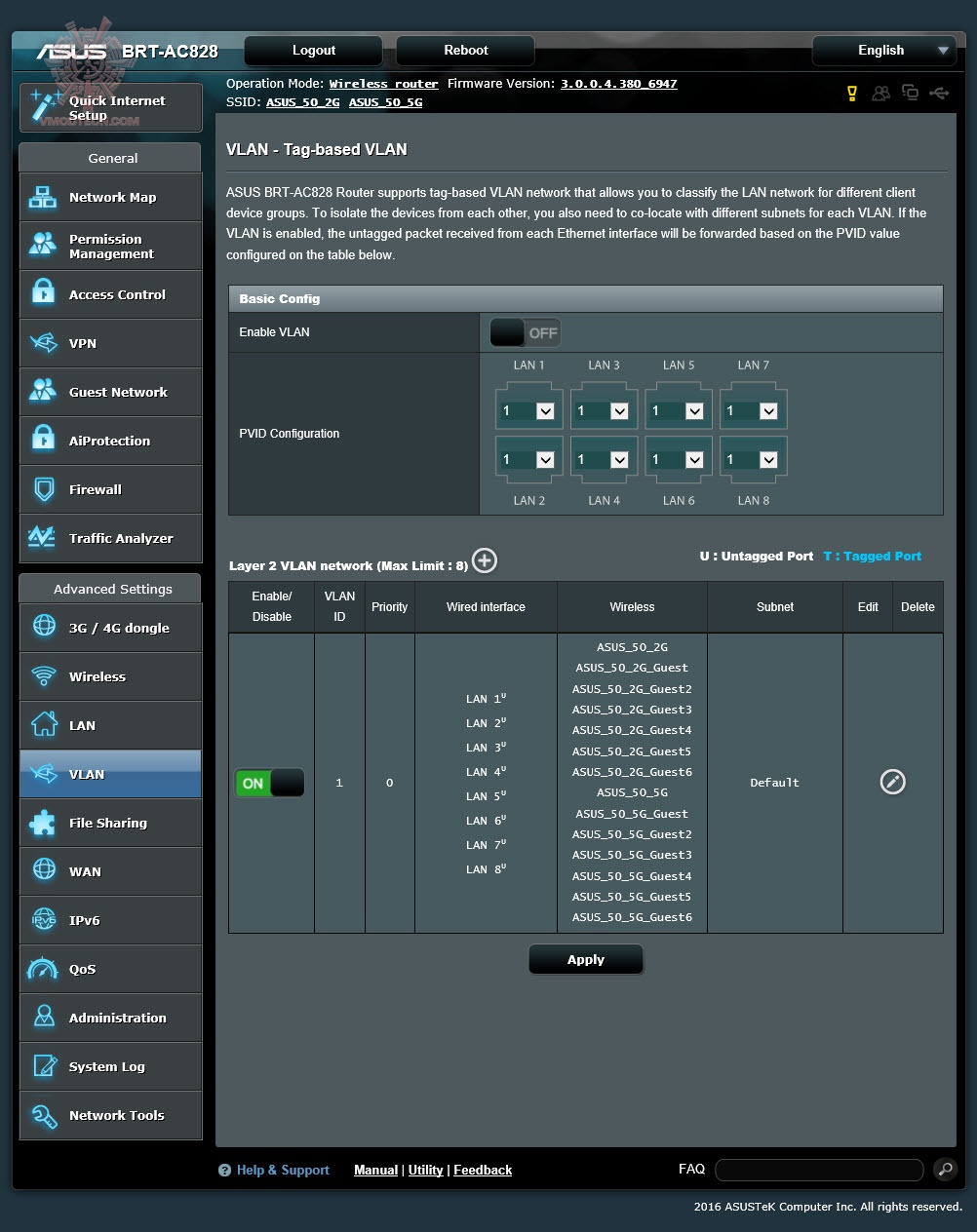This screenshot has height=1232, width=977.
Task: Open the LAN 2 PVID dropdown
Action: pos(528,459)
